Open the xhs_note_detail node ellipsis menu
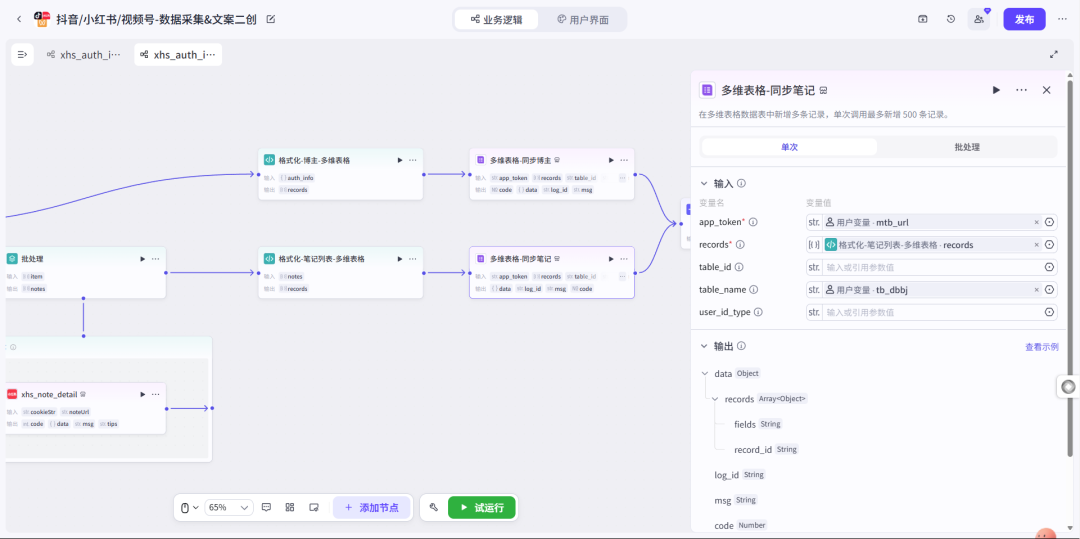Screen dimensions: 1080x539 pyautogui.click(x=156, y=394)
